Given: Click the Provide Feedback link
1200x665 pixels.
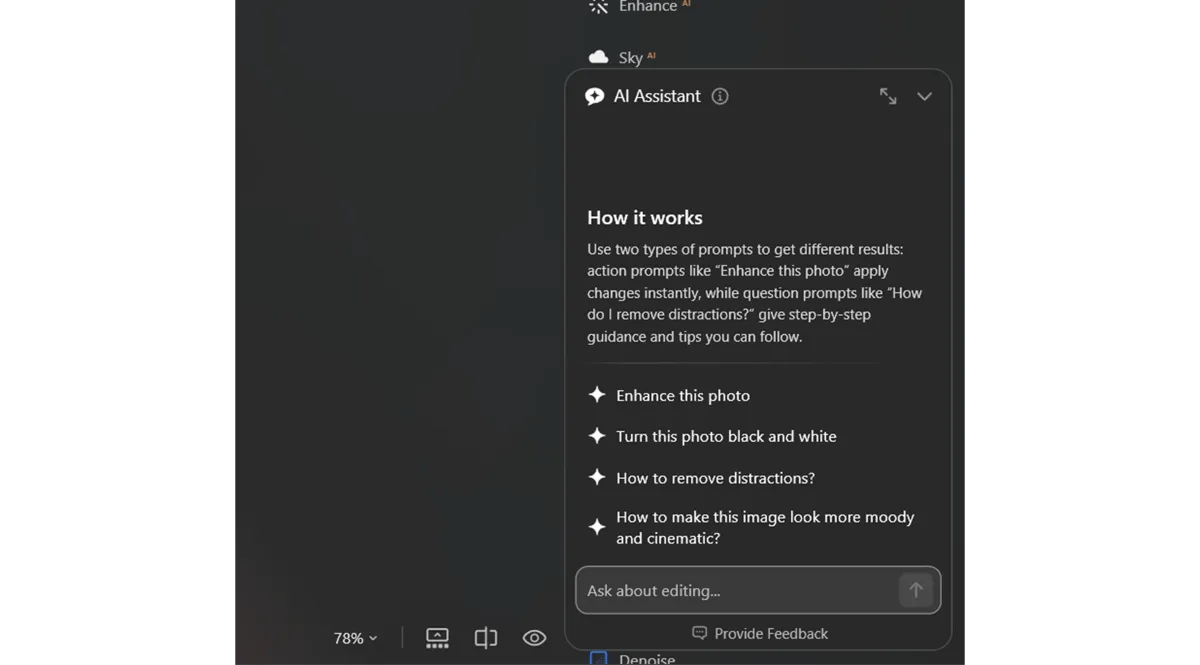Looking at the screenshot, I should click(x=771, y=633).
